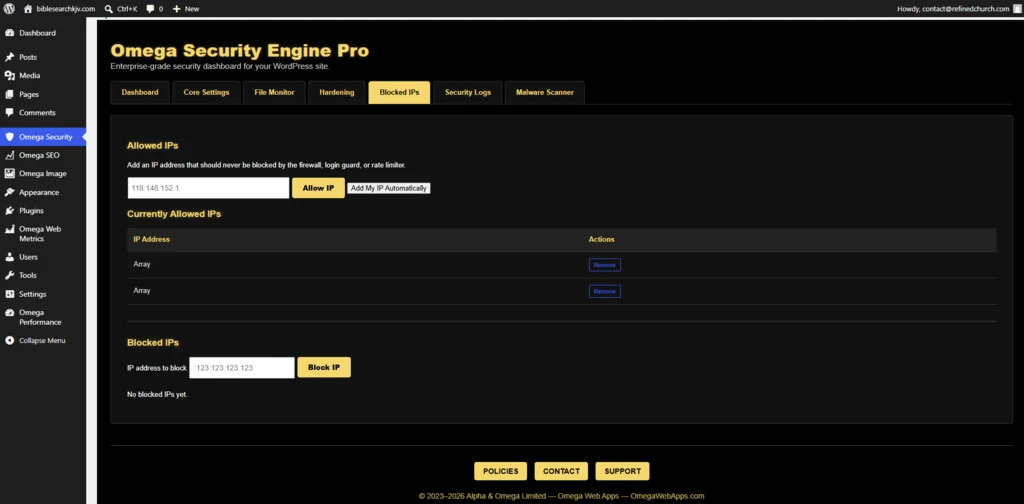Open Posts in the sidebar menu
This screenshot has width=1024, height=504.
pos(28,57)
